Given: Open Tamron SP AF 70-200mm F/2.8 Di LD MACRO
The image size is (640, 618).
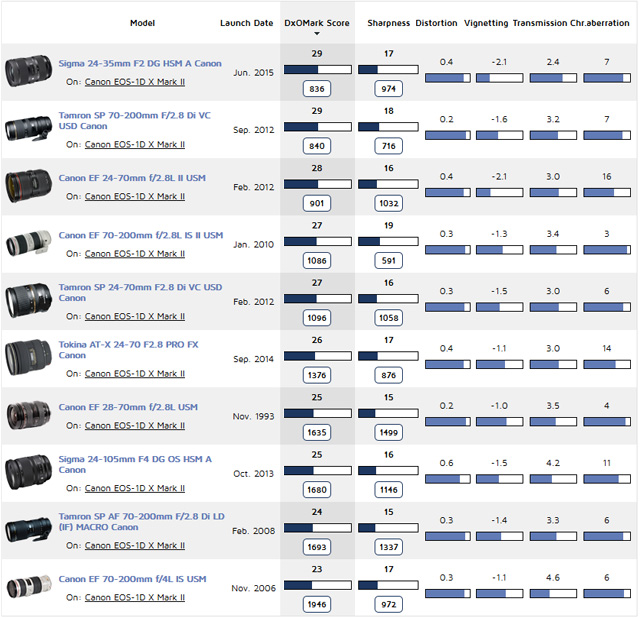Looking at the screenshot, I should pyautogui.click(x=141, y=522).
